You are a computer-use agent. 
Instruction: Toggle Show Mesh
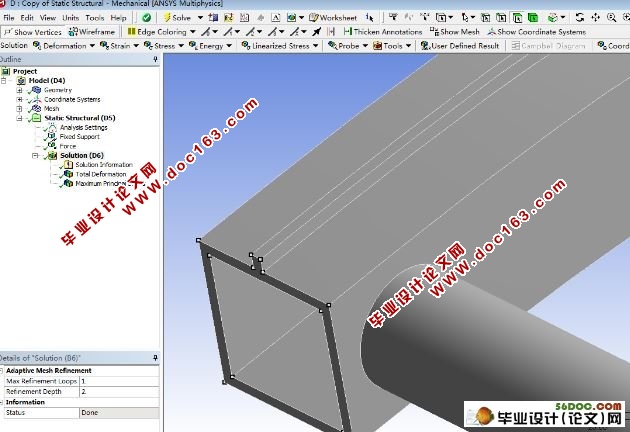pos(454,32)
